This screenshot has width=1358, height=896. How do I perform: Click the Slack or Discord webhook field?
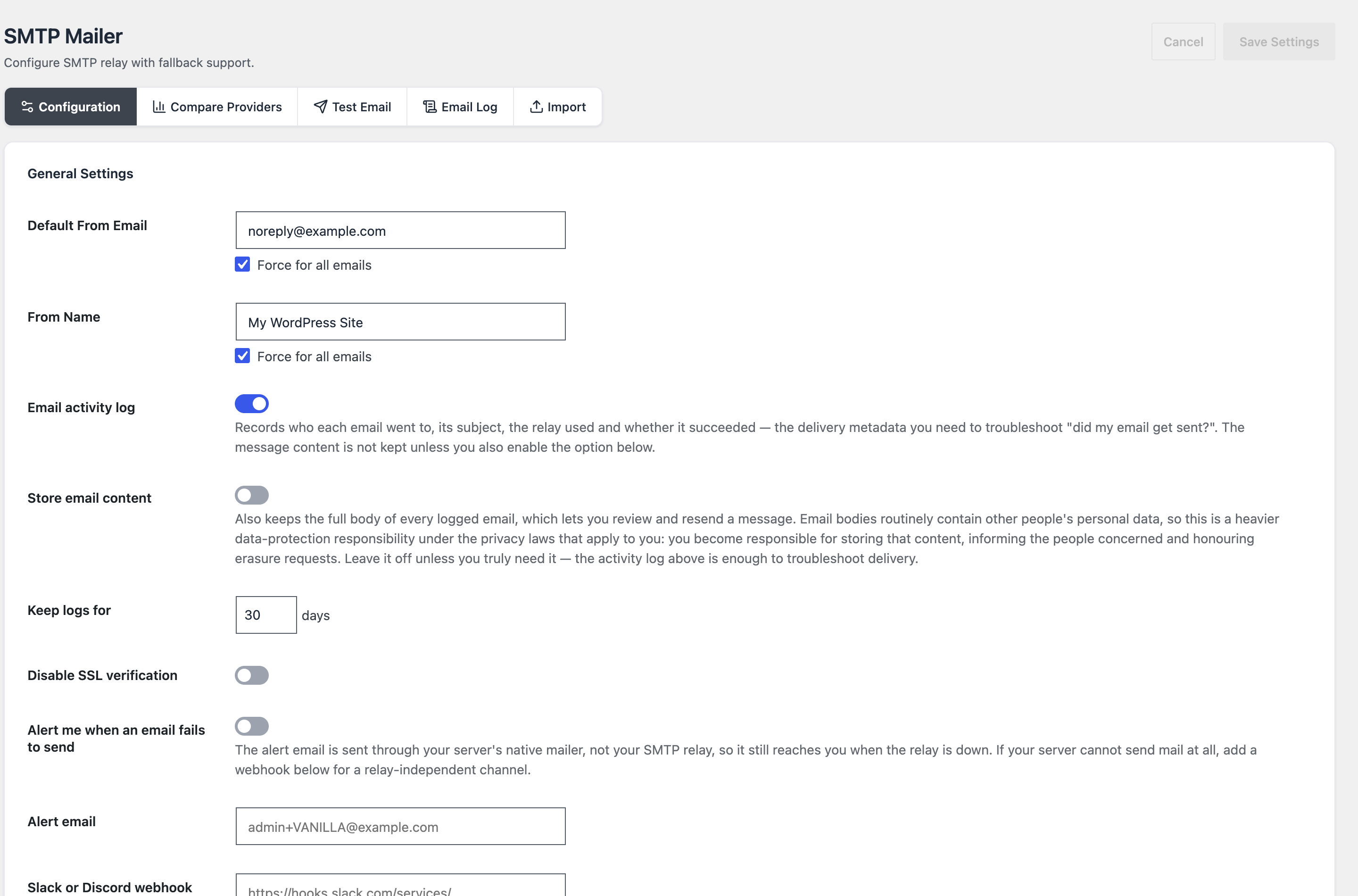(400, 885)
